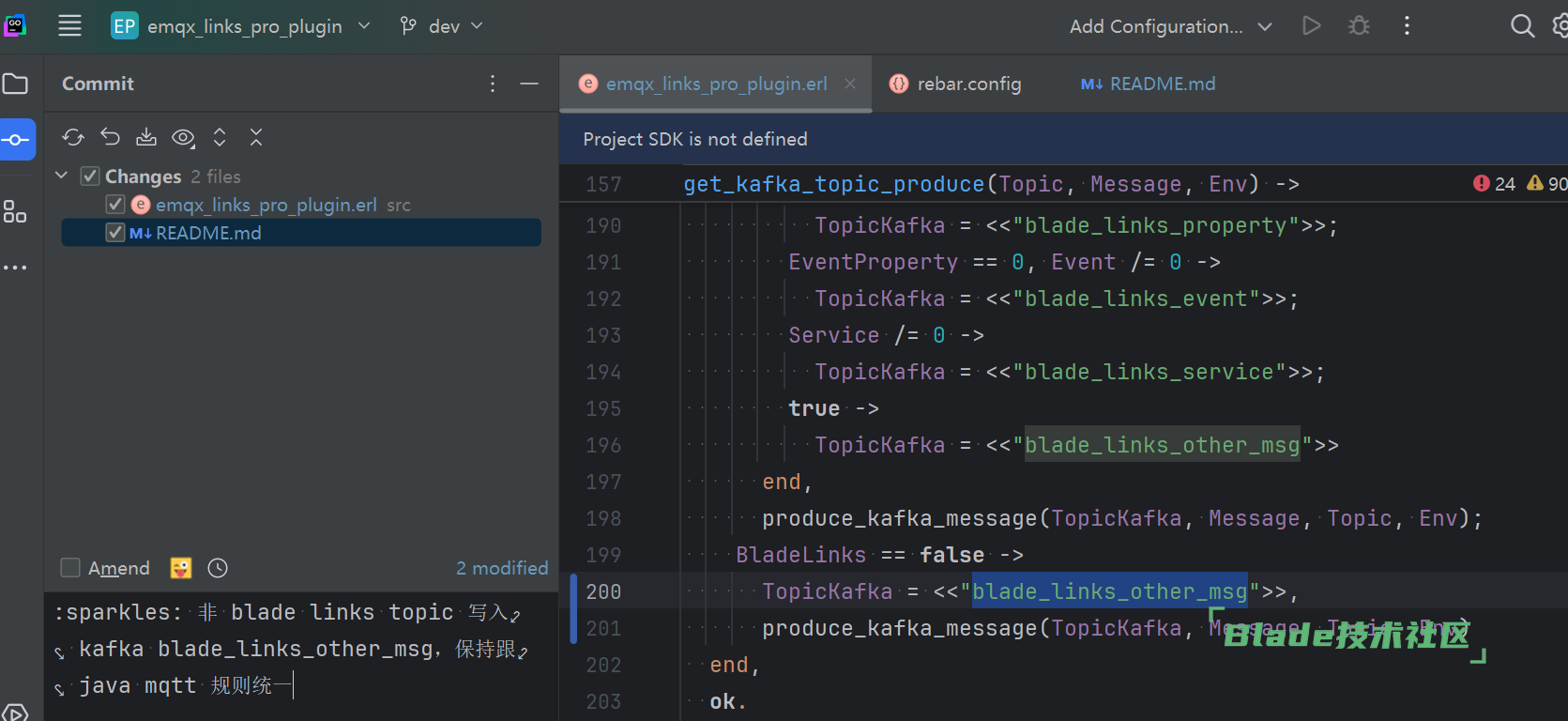The width and height of the screenshot is (1568, 721).
Task: Open Search Everywhere magnifier
Action: tap(1522, 26)
